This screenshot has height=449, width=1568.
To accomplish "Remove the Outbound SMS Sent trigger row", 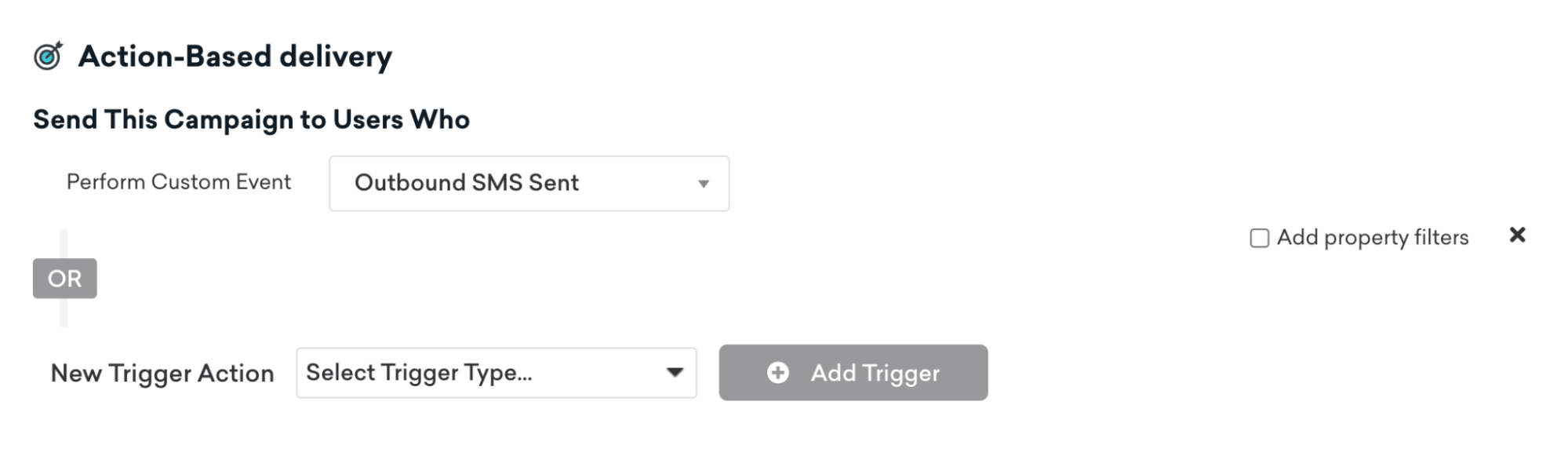I will (1517, 235).
